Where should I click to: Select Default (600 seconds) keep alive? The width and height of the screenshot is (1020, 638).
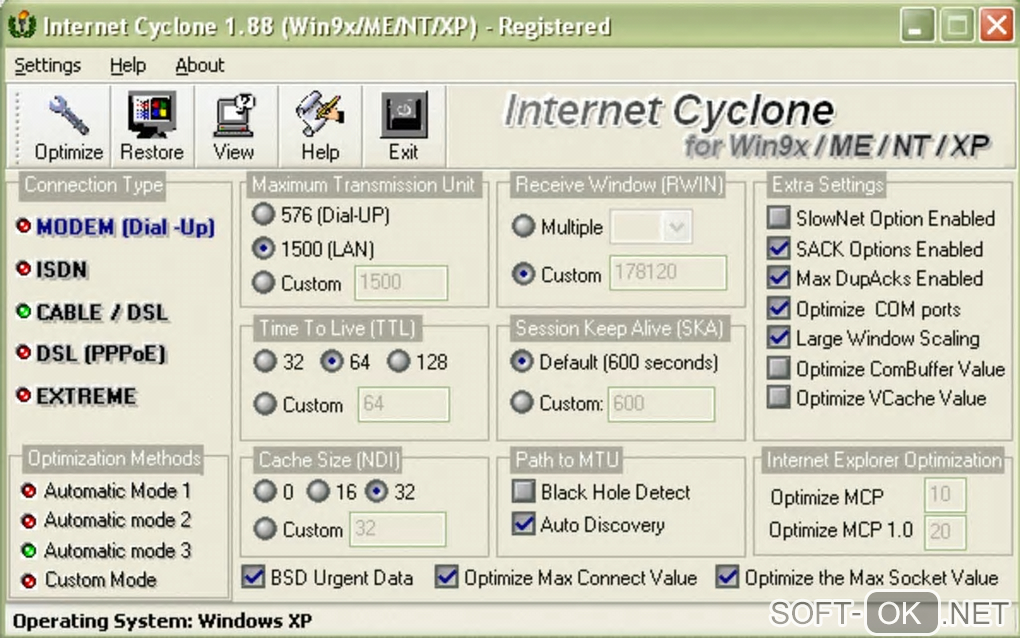tap(522, 361)
